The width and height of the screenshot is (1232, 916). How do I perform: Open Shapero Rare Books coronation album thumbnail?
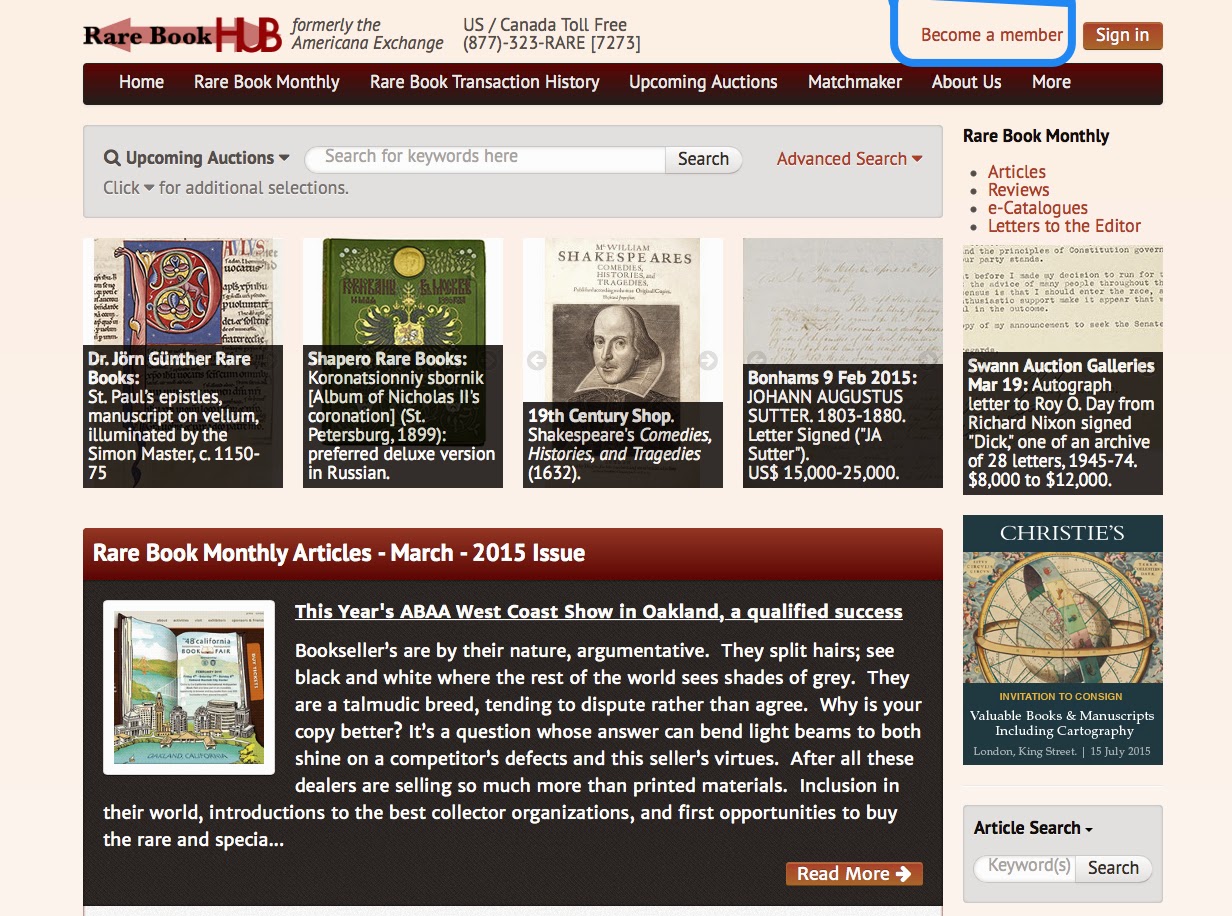coord(403,363)
